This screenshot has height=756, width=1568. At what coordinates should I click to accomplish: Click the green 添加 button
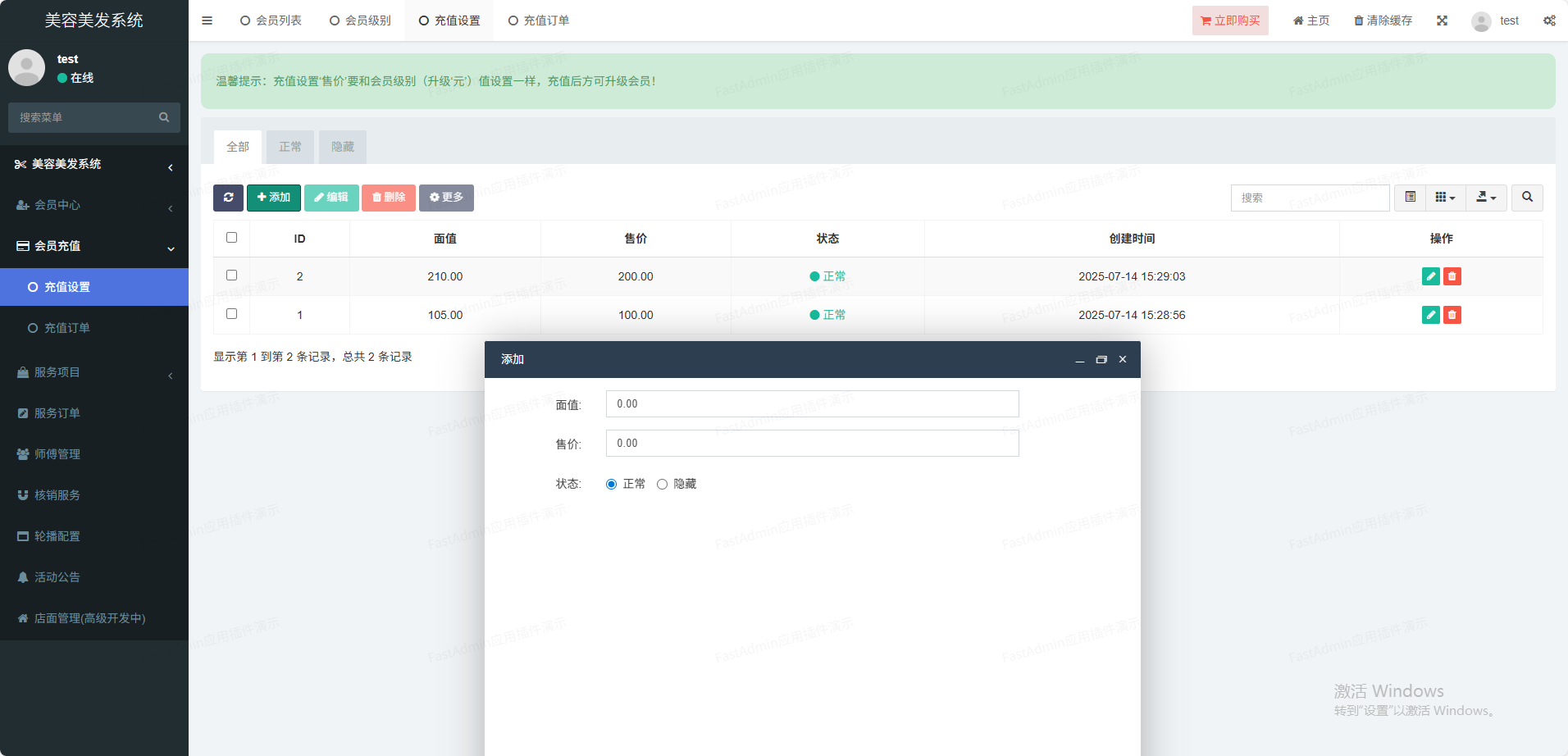pyautogui.click(x=274, y=198)
